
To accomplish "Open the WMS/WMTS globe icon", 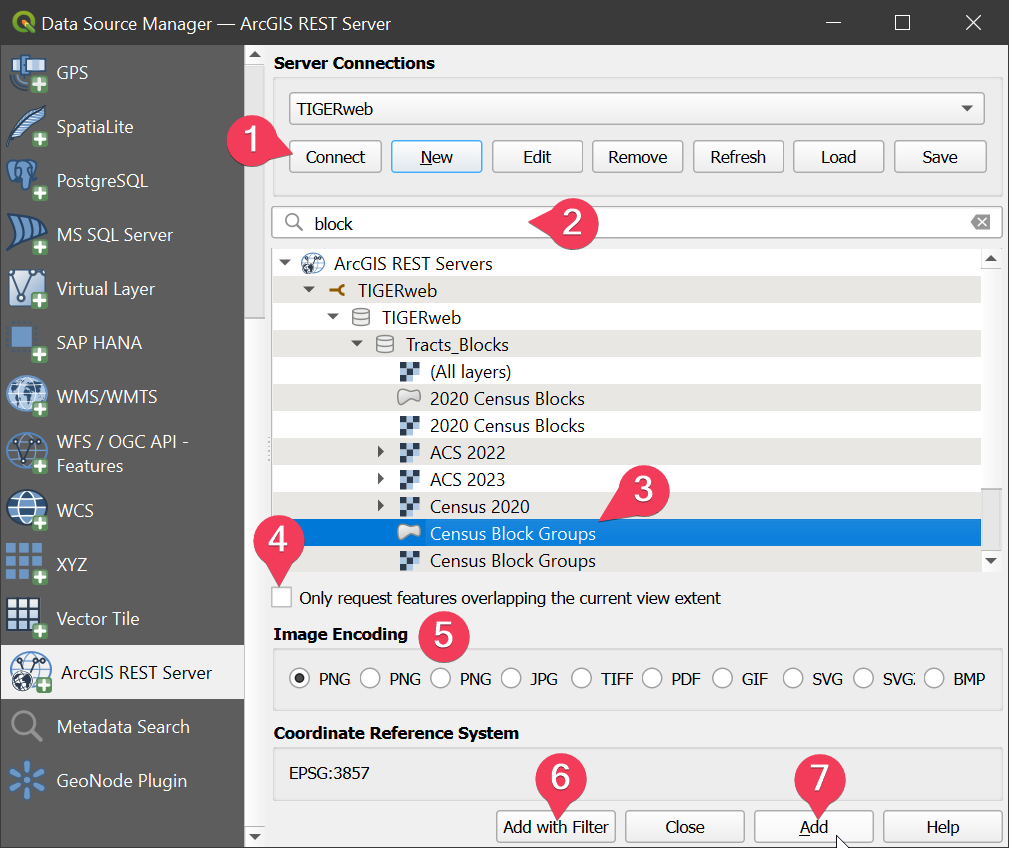I will [26, 397].
